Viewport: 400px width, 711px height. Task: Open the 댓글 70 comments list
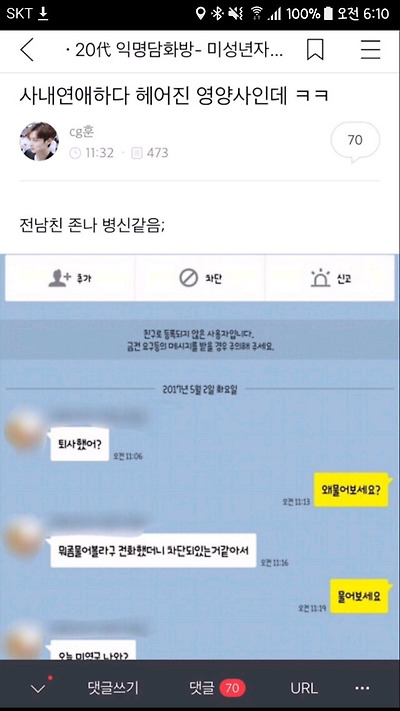[217, 688]
